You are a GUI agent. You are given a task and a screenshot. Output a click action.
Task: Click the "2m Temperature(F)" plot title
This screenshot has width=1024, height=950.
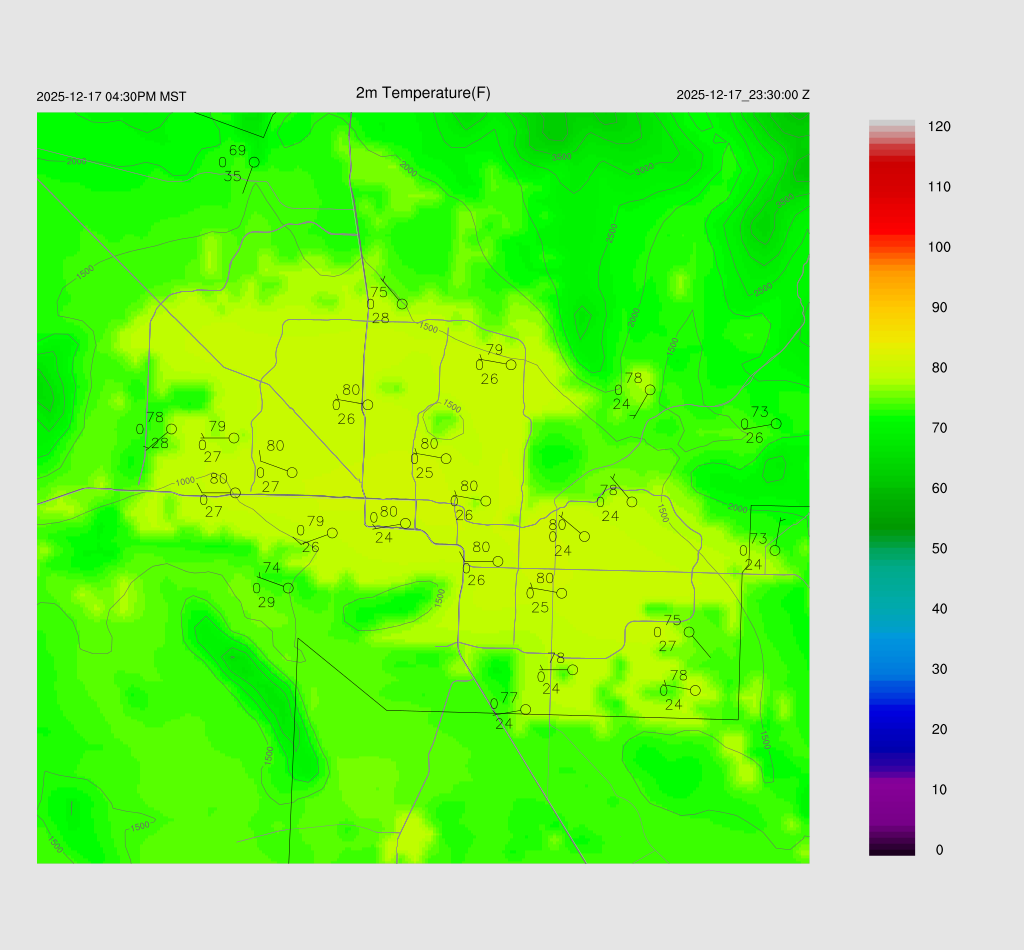point(423,93)
